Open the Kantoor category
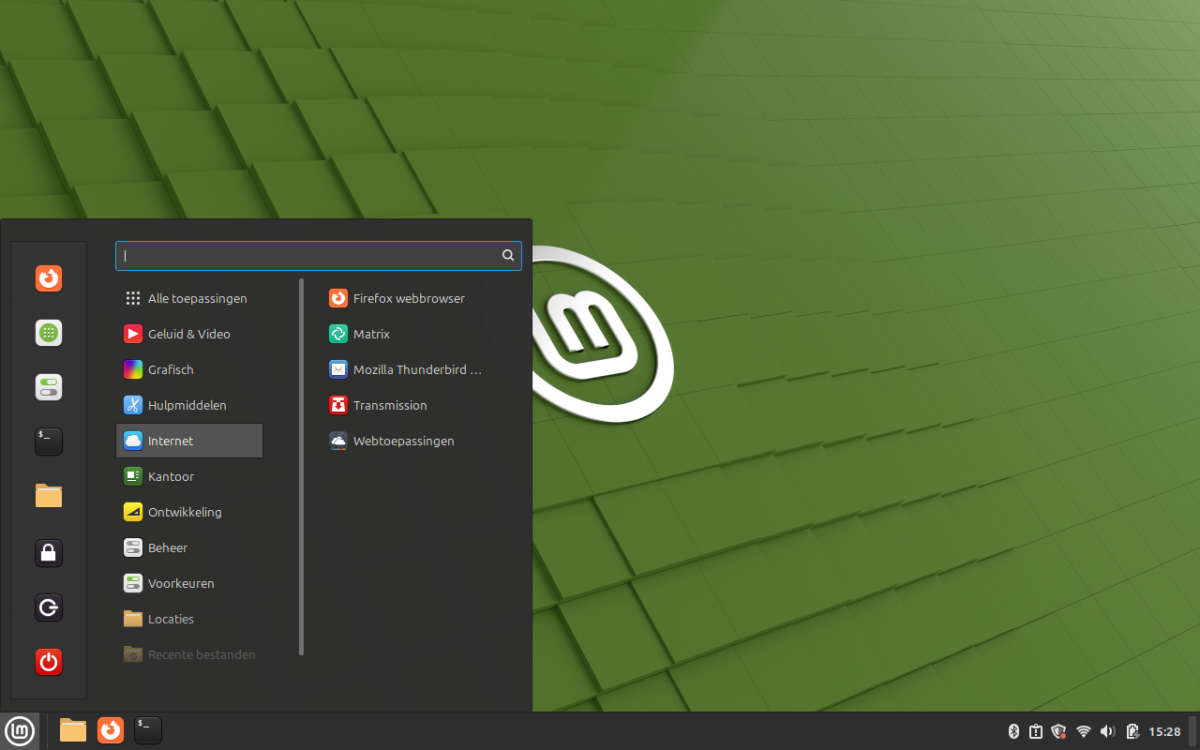 click(170, 477)
